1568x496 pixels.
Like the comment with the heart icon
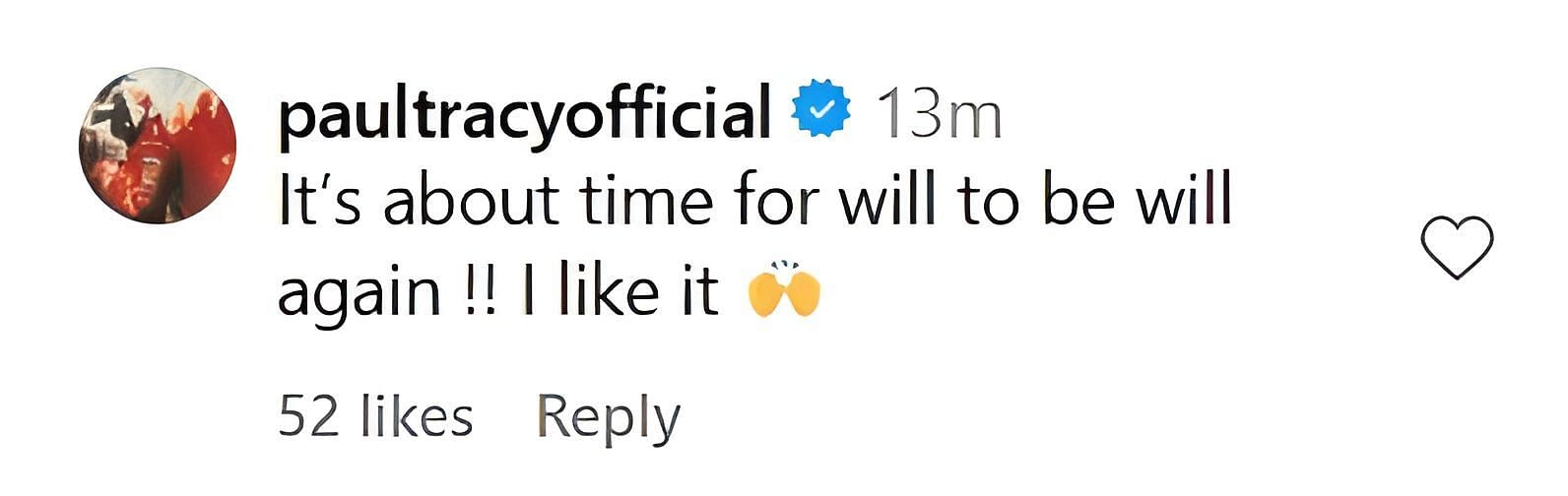pos(1458,248)
